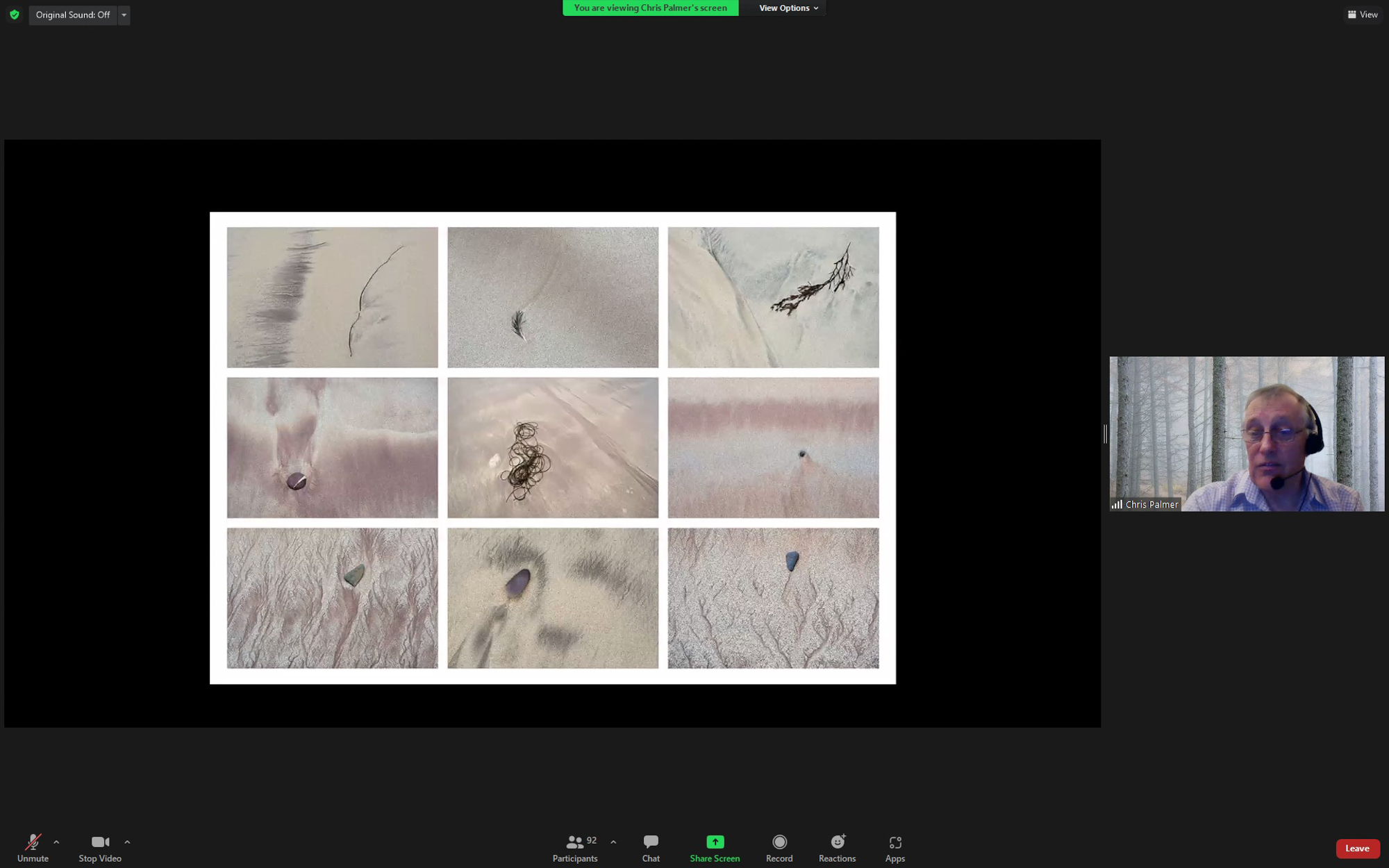Click the sand photo with seaweed branch
Viewport: 1389px width, 868px height.
click(x=773, y=297)
